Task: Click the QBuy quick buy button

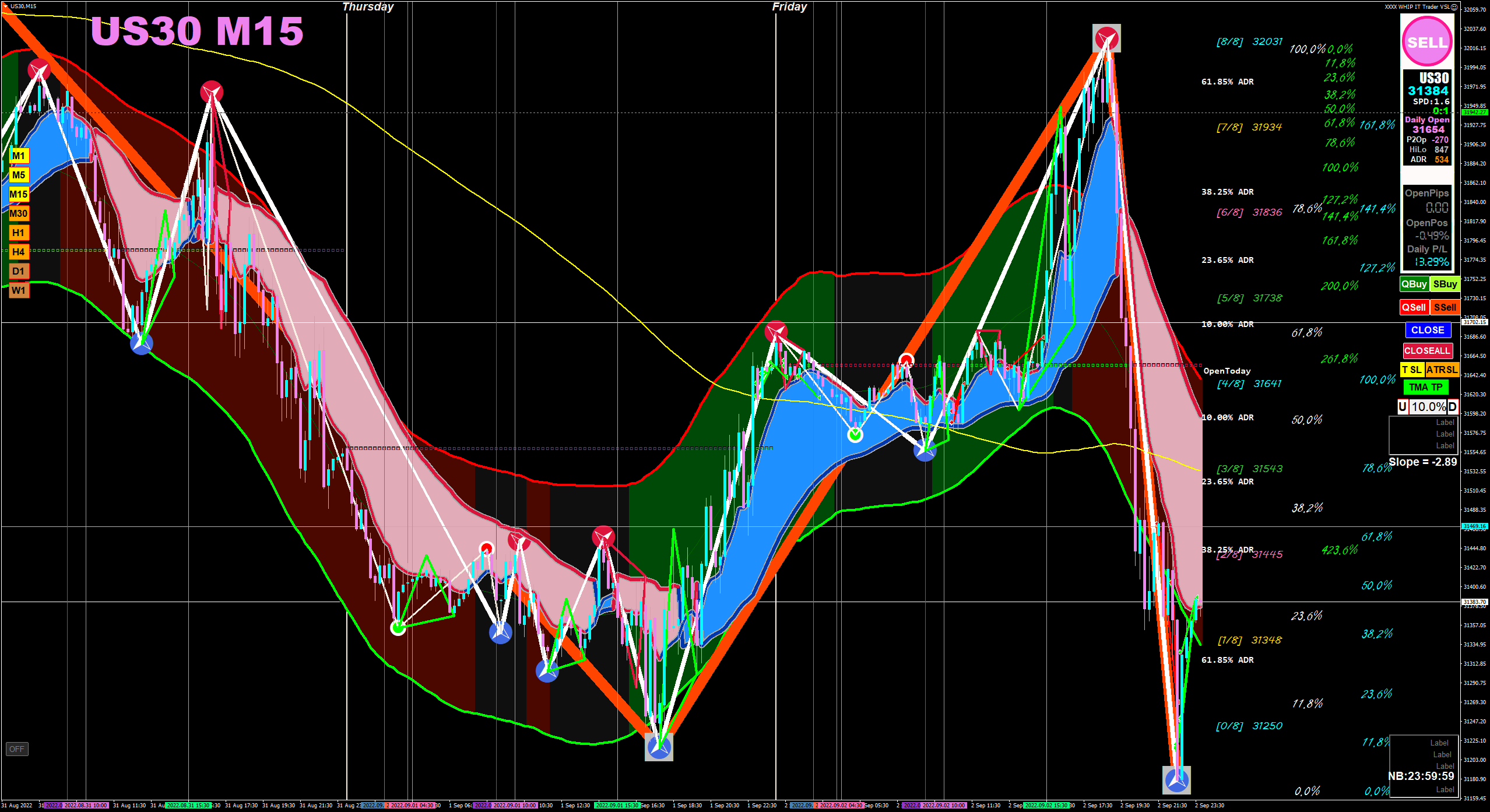Action: [1414, 284]
